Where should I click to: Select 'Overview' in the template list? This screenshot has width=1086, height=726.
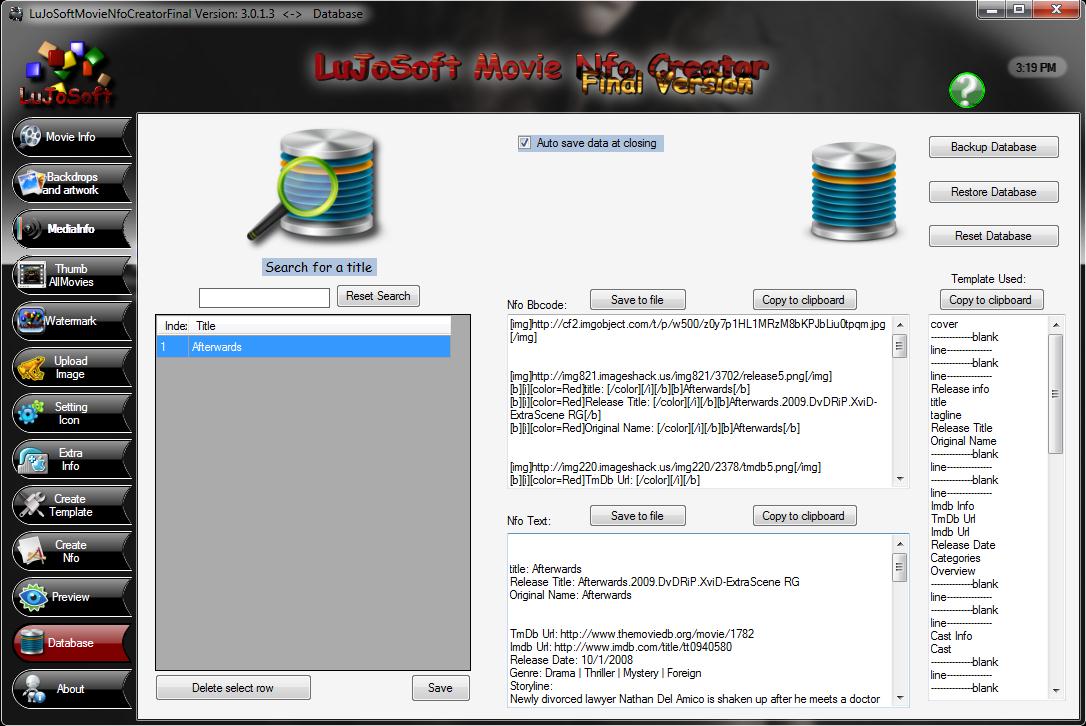tap(952, 572)
